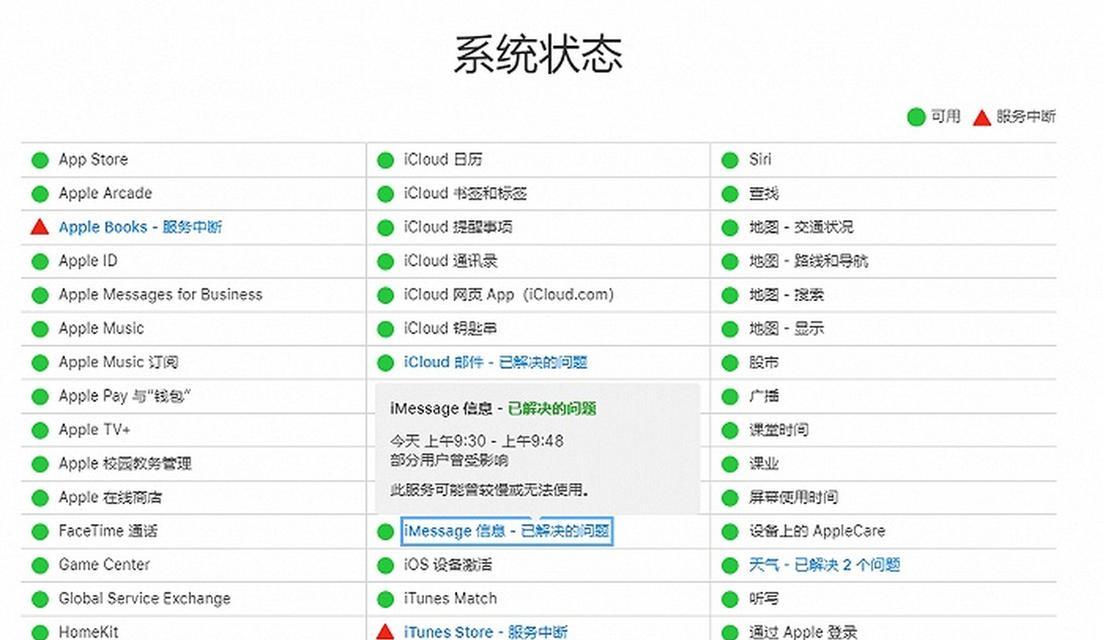Image resolution: width=1103 pixels, height=640 pixels.
Task: Open the iCloud 已解决的问题 link
Action: tap(495, 362)
